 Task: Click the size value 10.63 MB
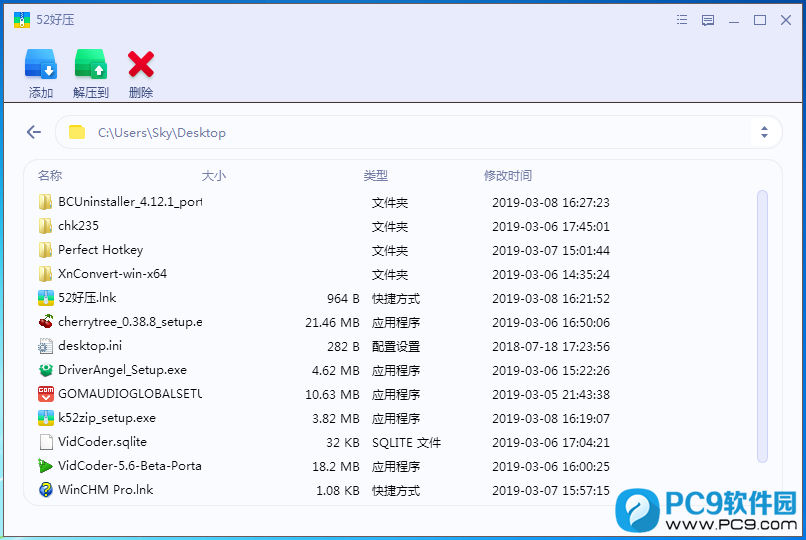click(x=332, y=395)
